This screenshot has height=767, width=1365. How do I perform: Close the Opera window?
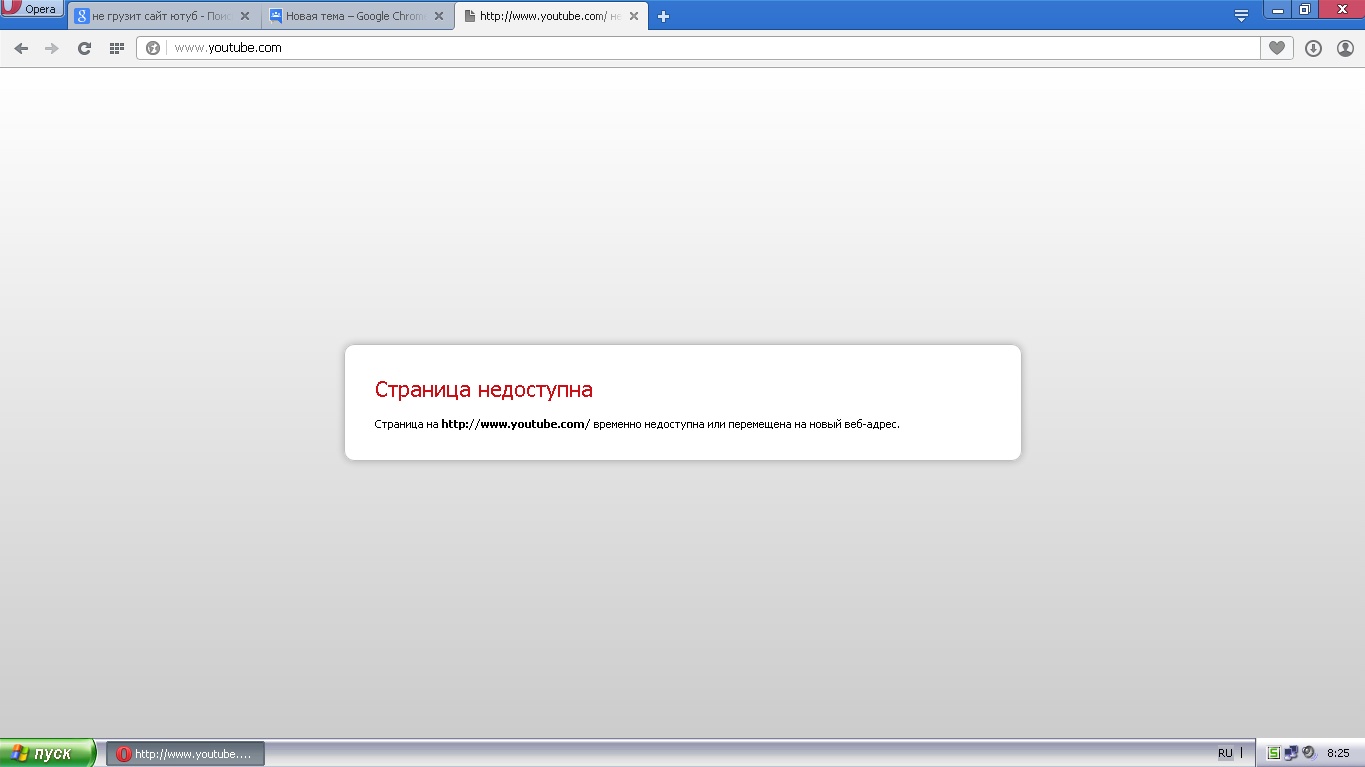click(1341, 10)
